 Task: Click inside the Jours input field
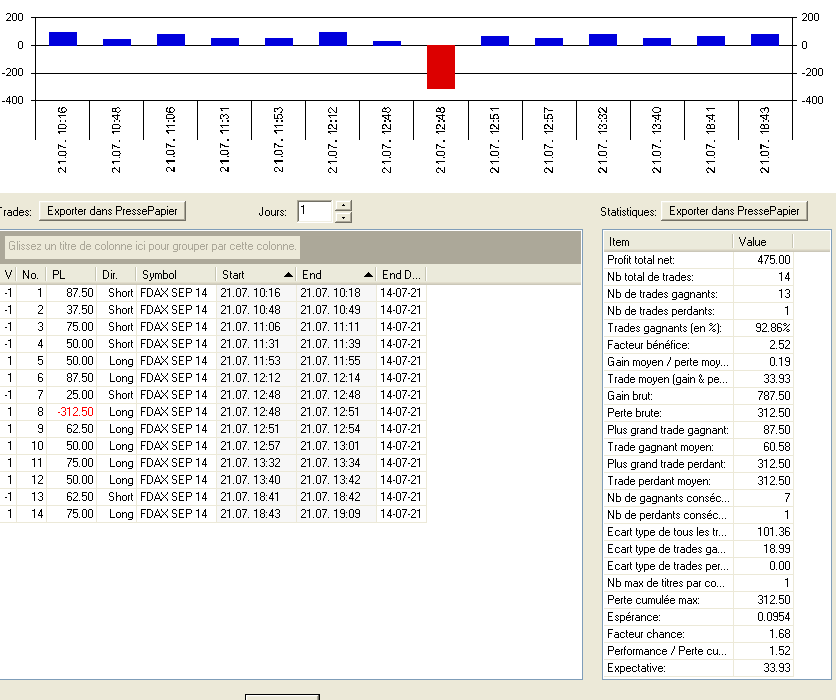(x=313, y=211)
